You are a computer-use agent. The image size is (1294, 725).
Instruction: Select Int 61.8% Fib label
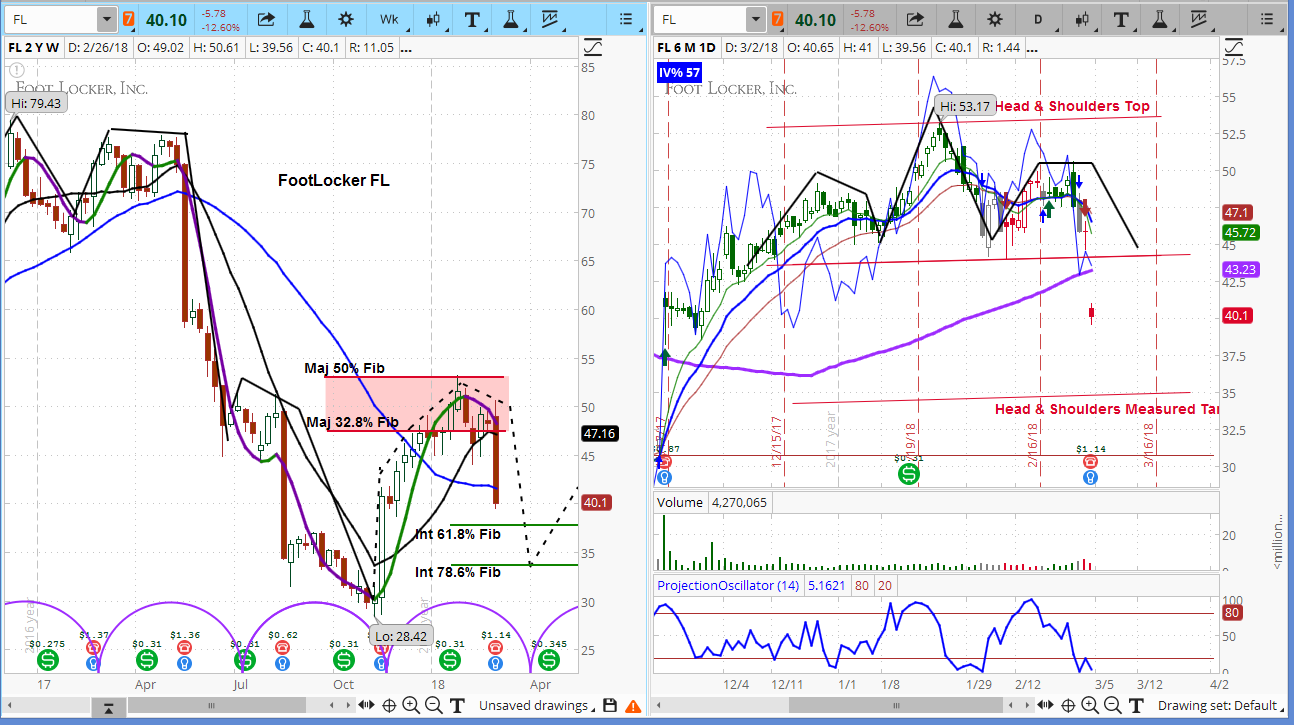(x=458, y=534)
